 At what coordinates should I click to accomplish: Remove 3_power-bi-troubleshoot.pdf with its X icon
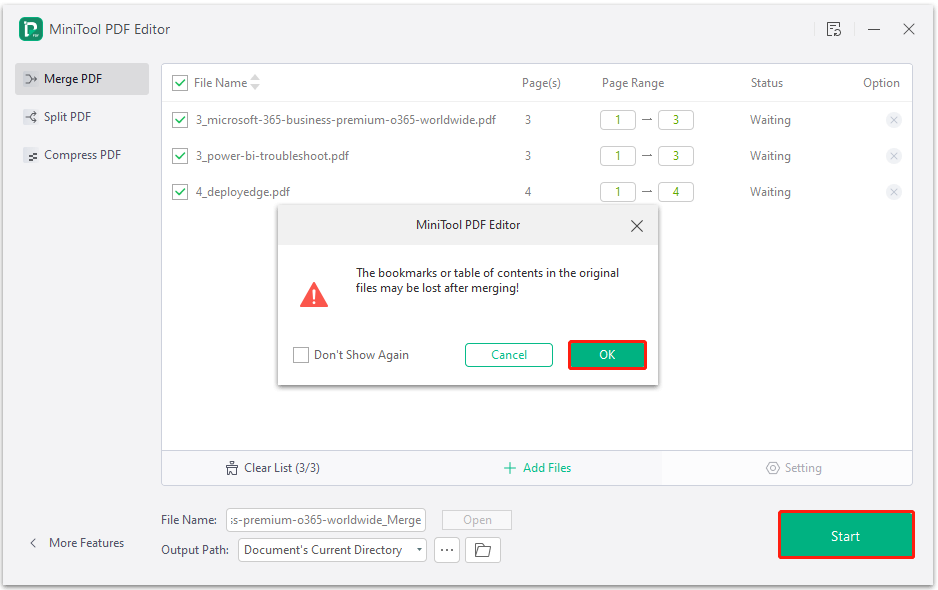pyautogui.click(x=894, y=156)
